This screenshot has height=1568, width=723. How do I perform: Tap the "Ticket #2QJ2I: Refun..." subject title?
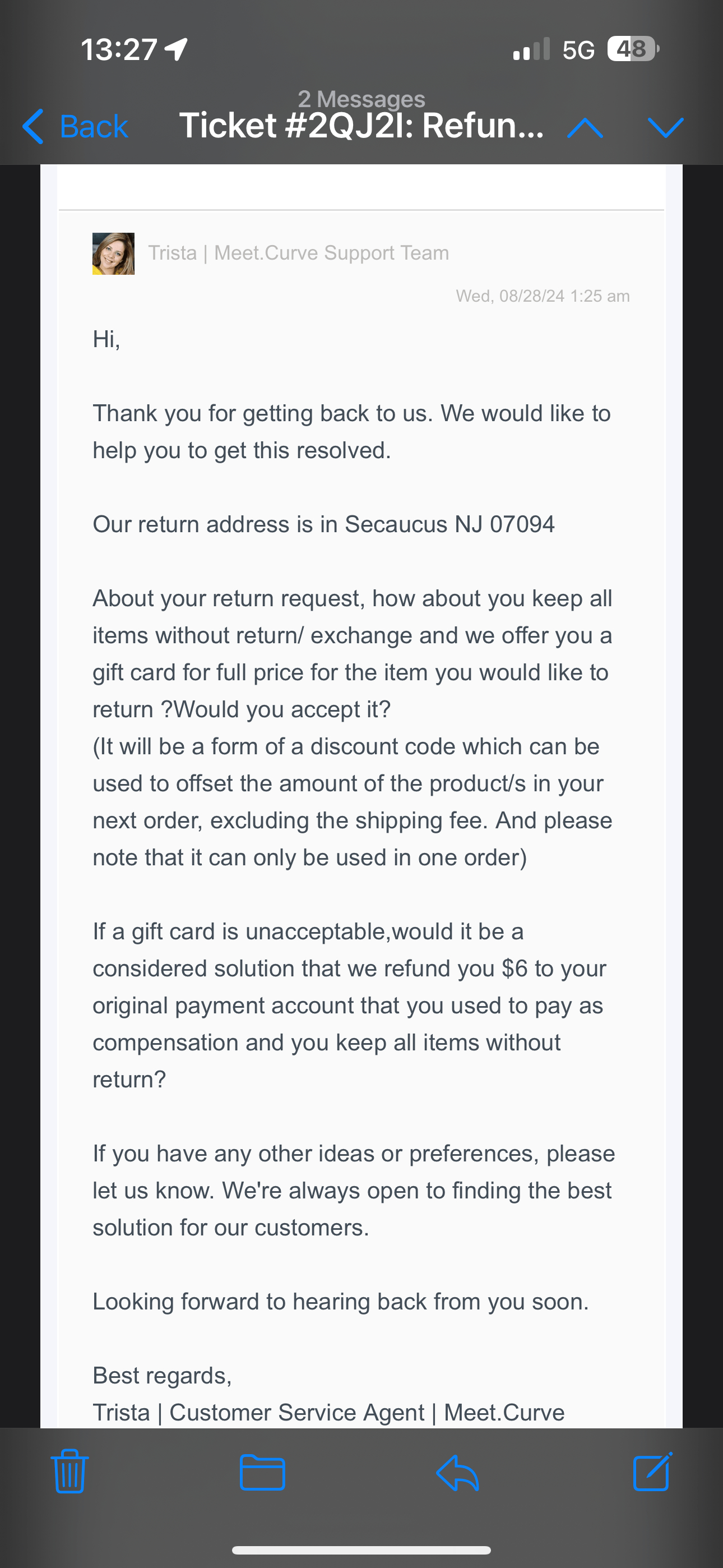click(x=361, y=126)
